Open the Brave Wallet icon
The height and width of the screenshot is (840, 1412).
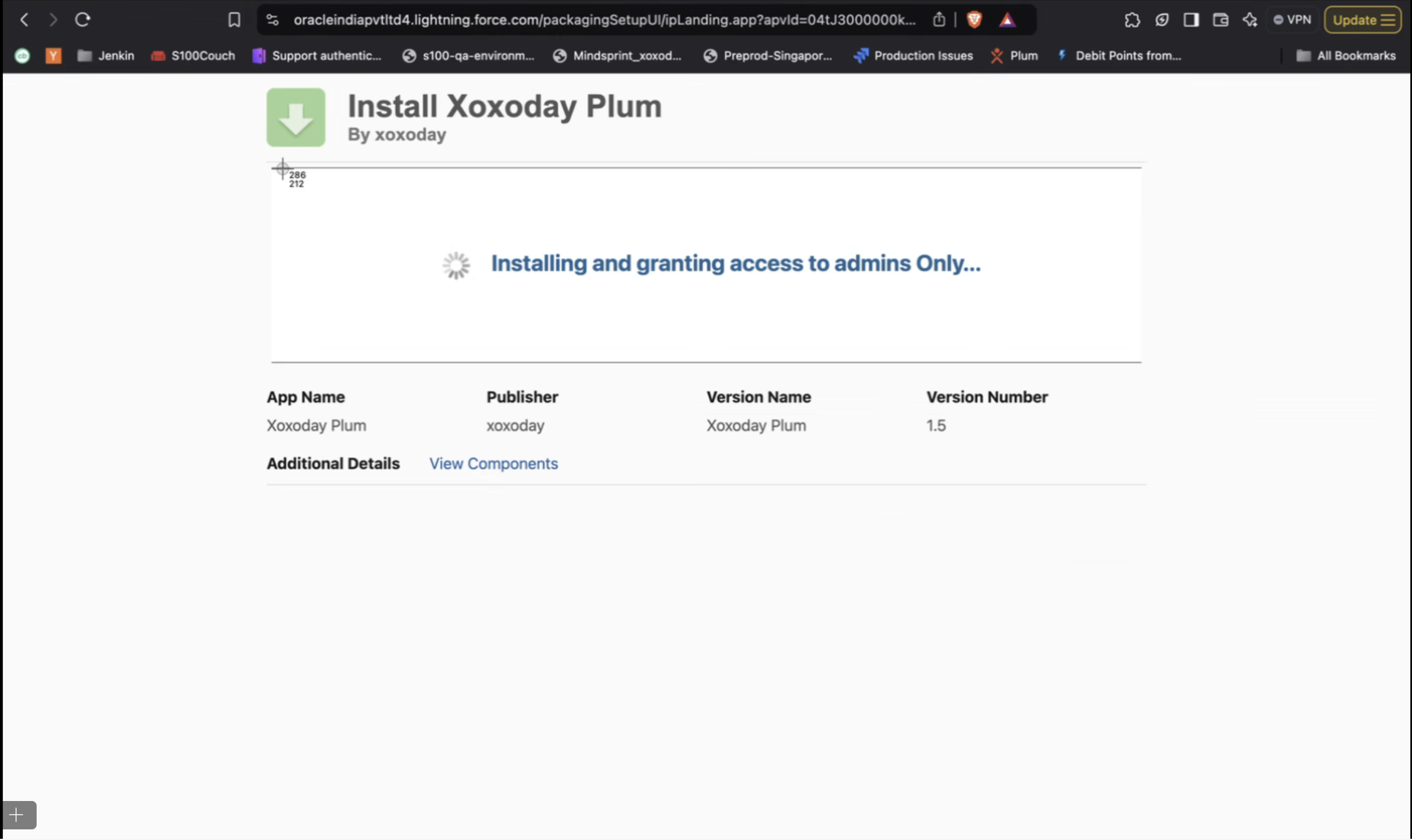pyautogui.click(x=1221, y=19)
